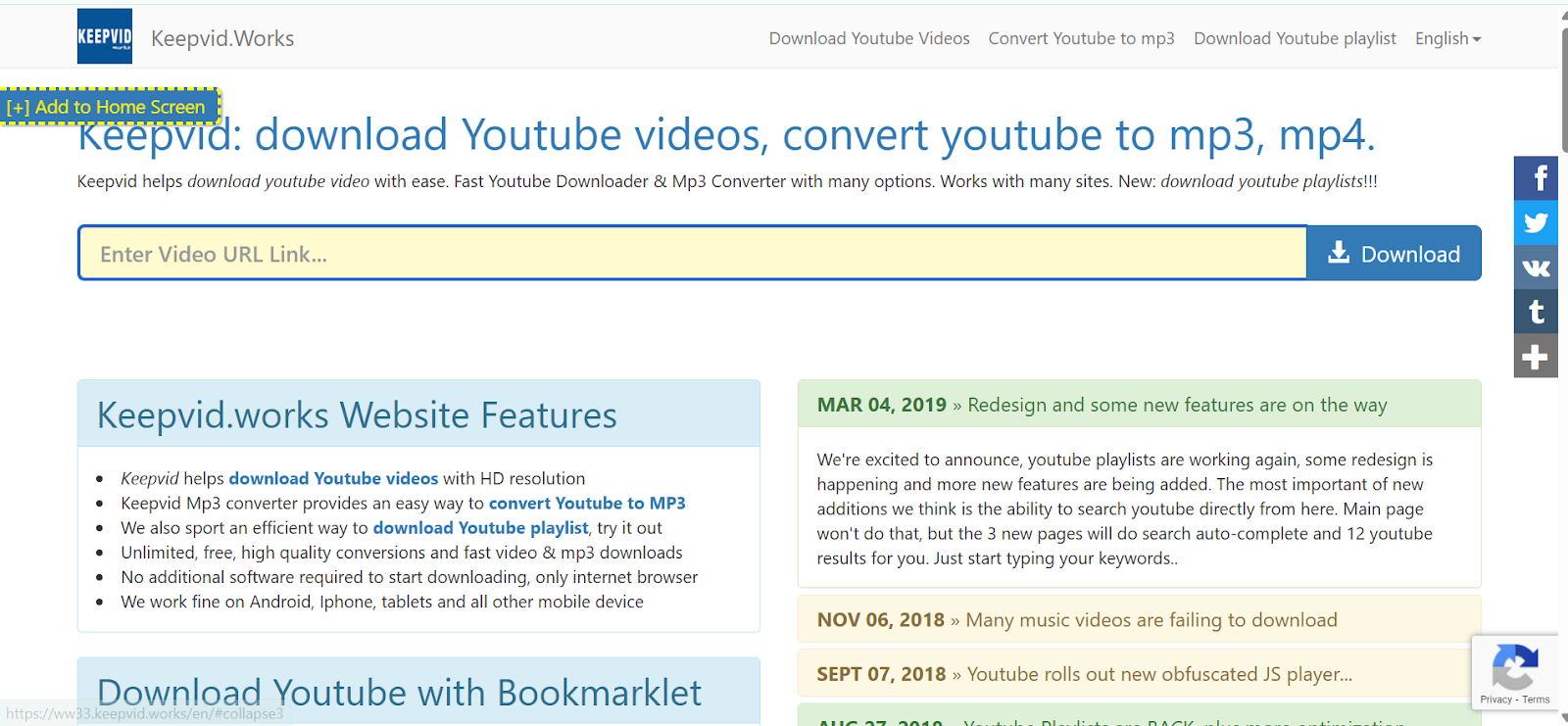
Task: Follow the convert Youtube to MP3 link
Action: click(x=587, y=503)
